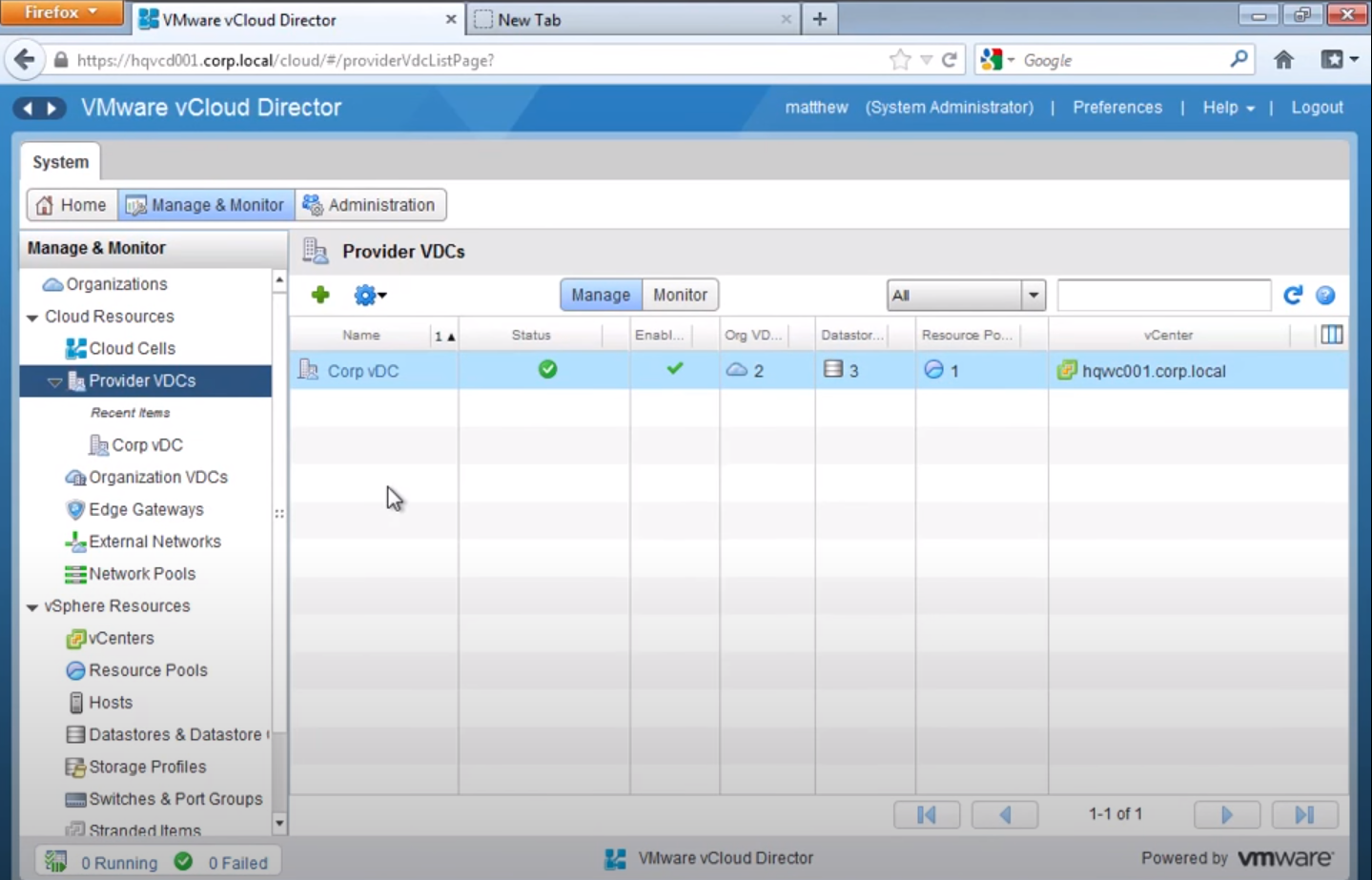Click the blue refresh icon in Provider VDCs toolbar

click(x=1293, y=296)
